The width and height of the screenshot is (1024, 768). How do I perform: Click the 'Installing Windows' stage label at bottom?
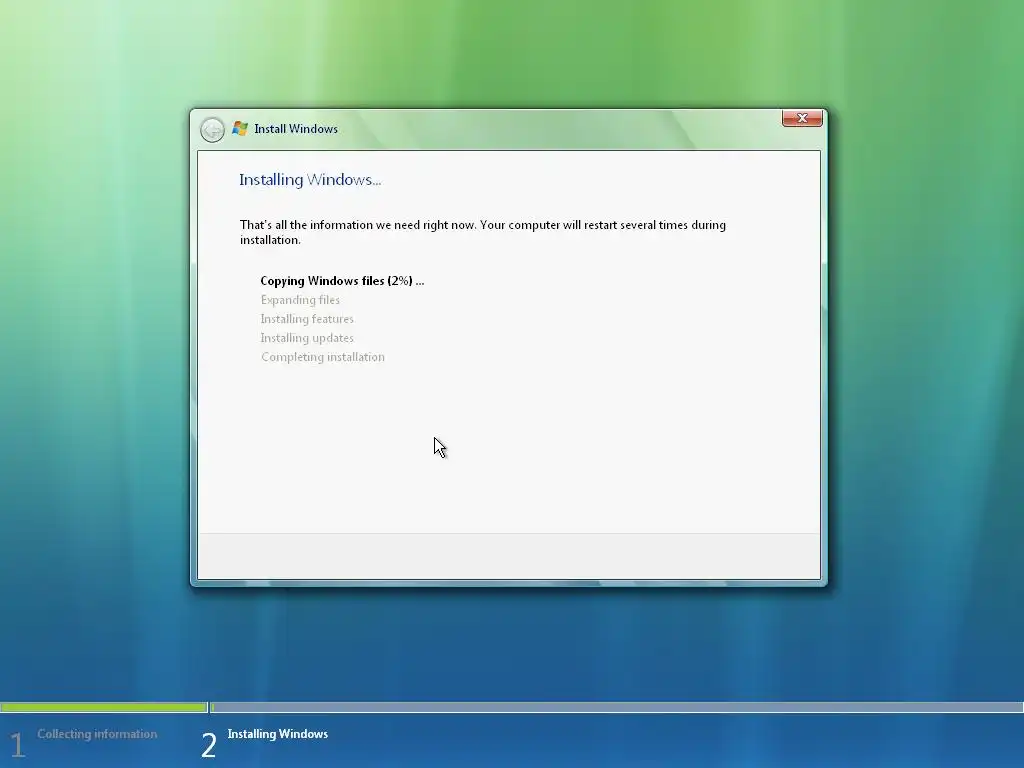coord(278,733)
